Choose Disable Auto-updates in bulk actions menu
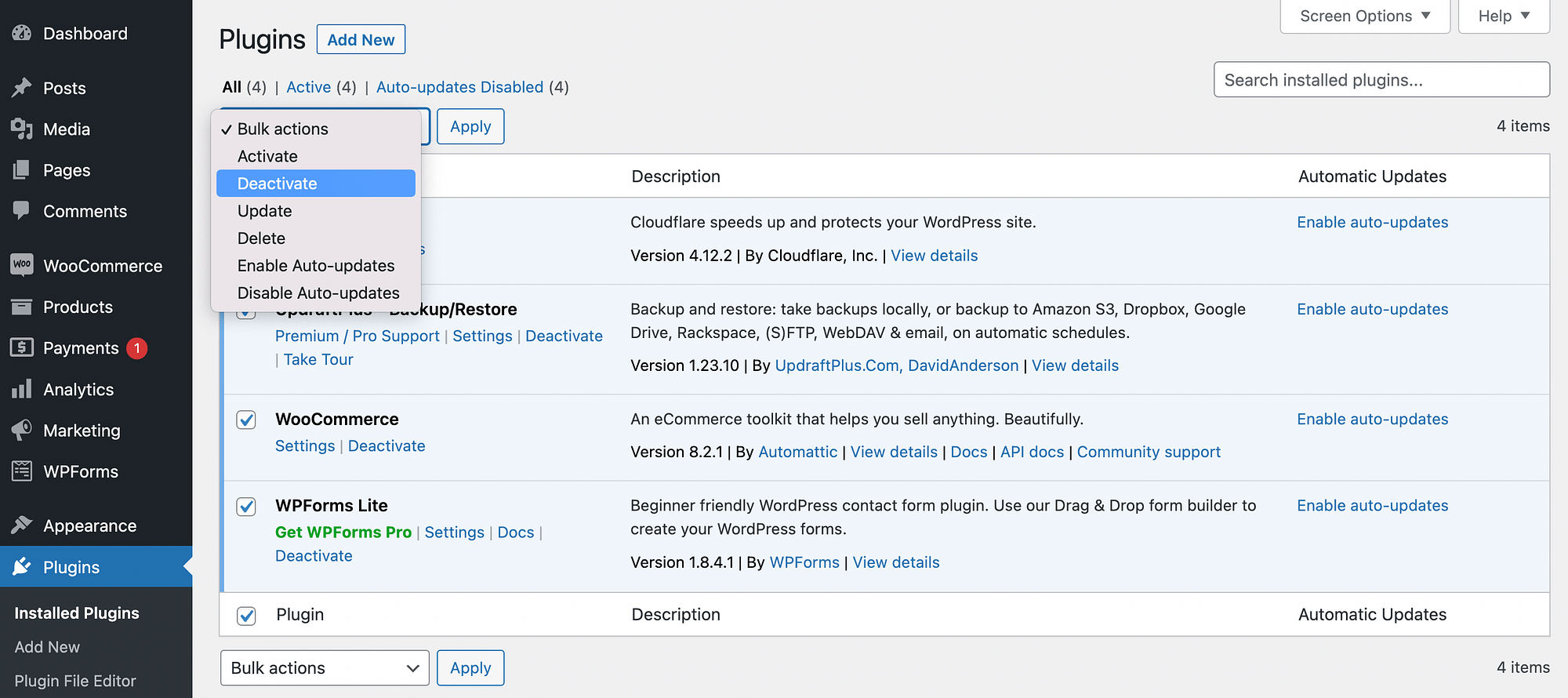Viewport: 1568px width, 698px height. (318, 293)
